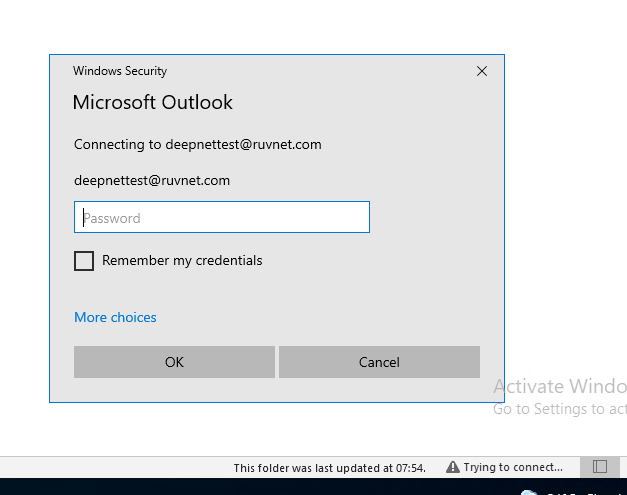Click the Password input field

pyautogui.click(x=221, y=217)
